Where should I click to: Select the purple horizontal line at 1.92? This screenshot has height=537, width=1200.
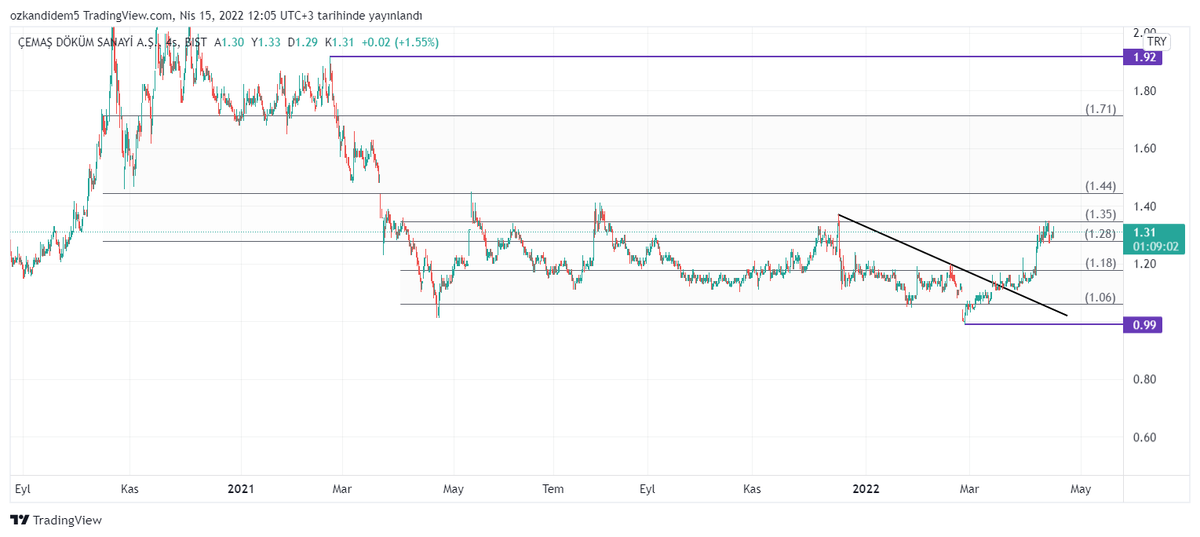(x=726, y=57)
